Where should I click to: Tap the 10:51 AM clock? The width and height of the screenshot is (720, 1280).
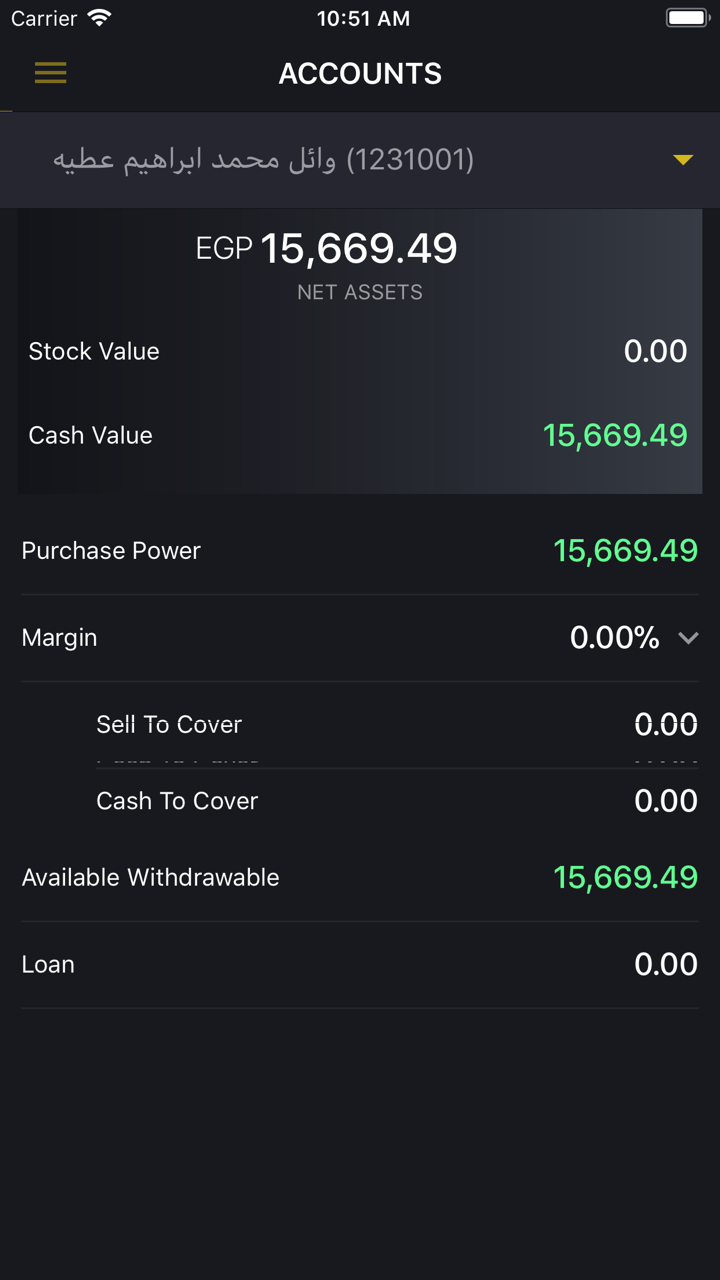coord(363,18)
